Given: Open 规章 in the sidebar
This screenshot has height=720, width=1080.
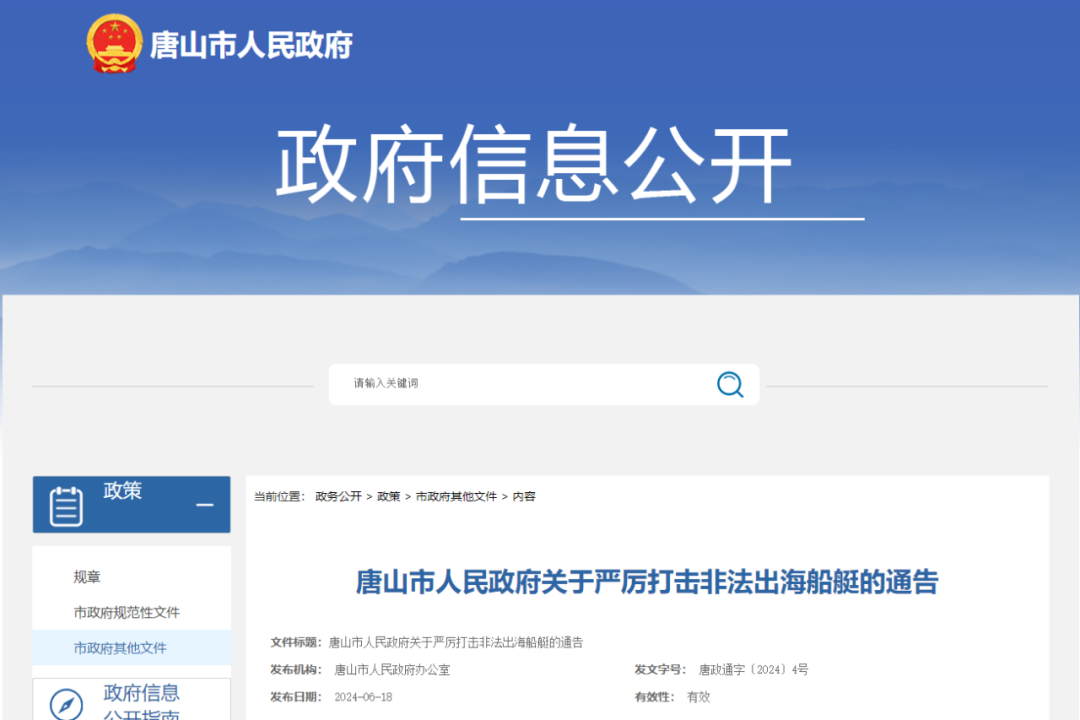Looking at the screenshot, I should tap(87, 577).
